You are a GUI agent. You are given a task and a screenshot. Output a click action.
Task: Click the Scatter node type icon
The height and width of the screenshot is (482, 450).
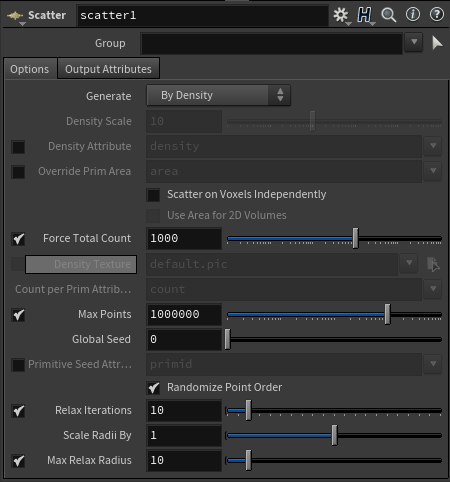point(15,16)
